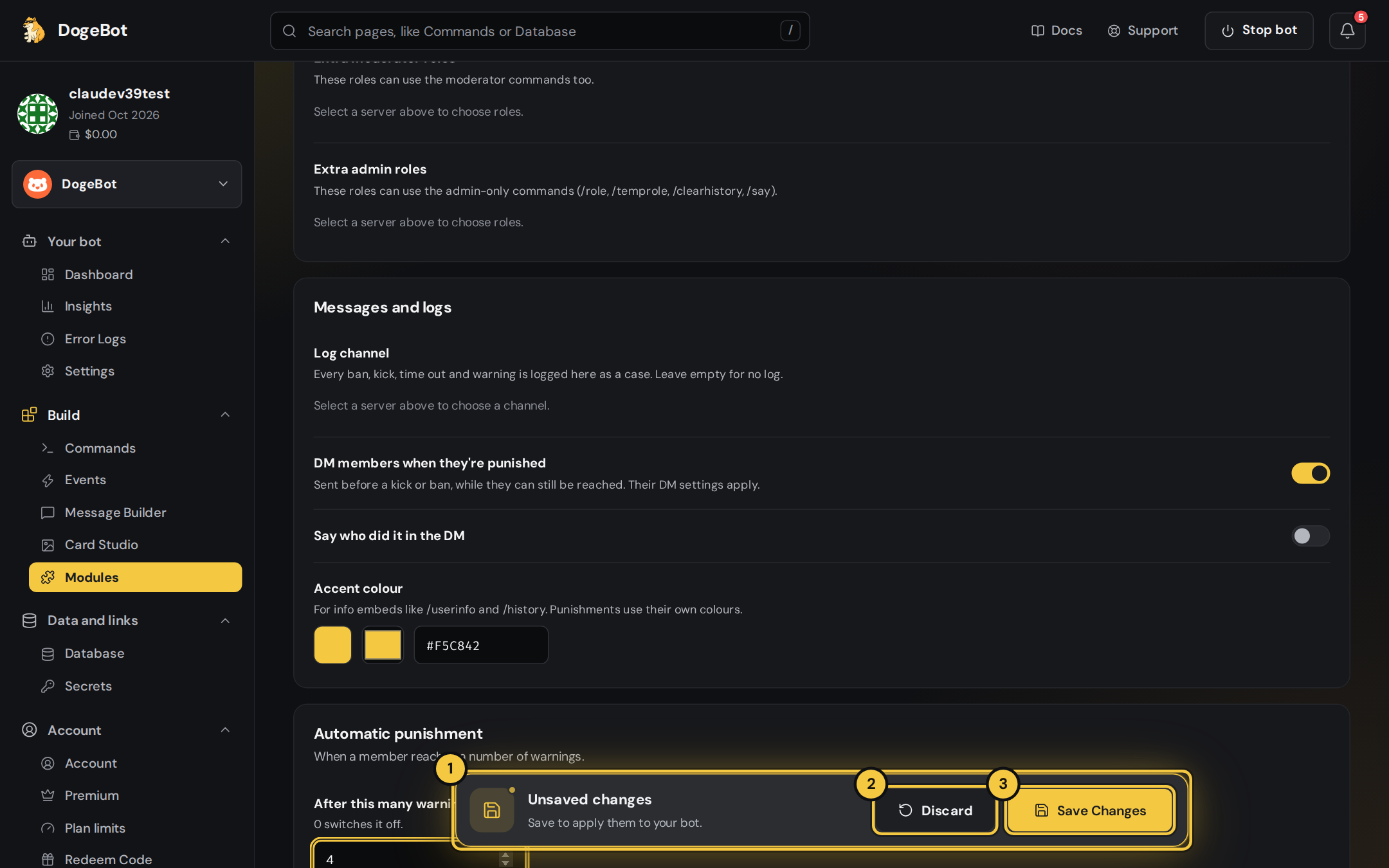The width and height of the screenshot is (1389, 868).
Task: Collapse the Your bot section
Action: click(225, 241)
